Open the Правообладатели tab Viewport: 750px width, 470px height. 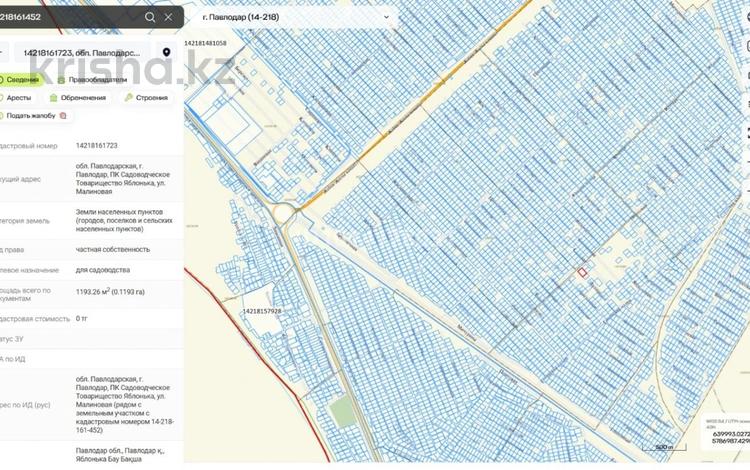click(x=92, y=80)
